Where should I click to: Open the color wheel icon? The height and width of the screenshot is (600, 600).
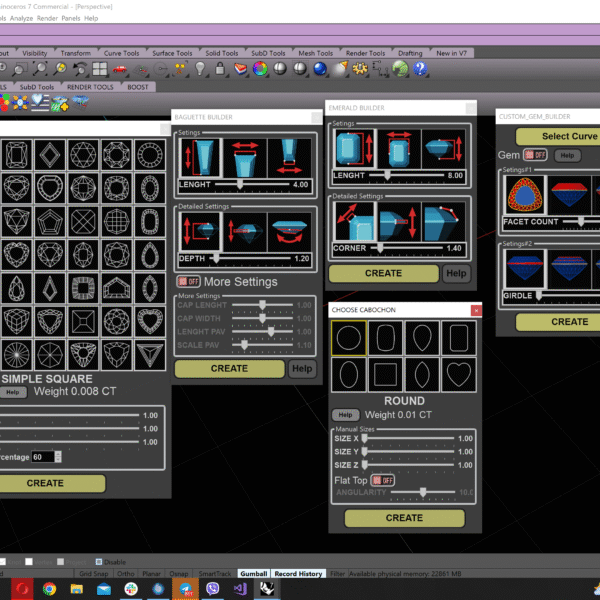click(260, 69)
